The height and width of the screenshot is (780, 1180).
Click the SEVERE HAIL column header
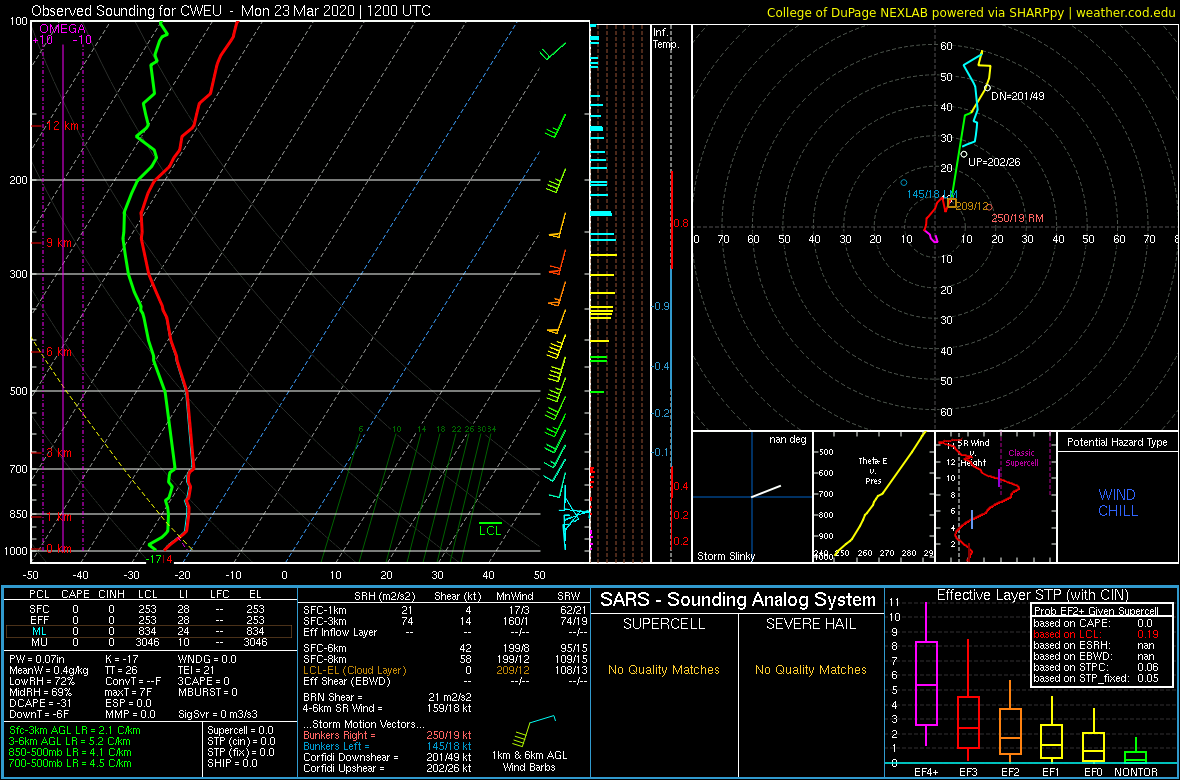(x=811, y=625)
